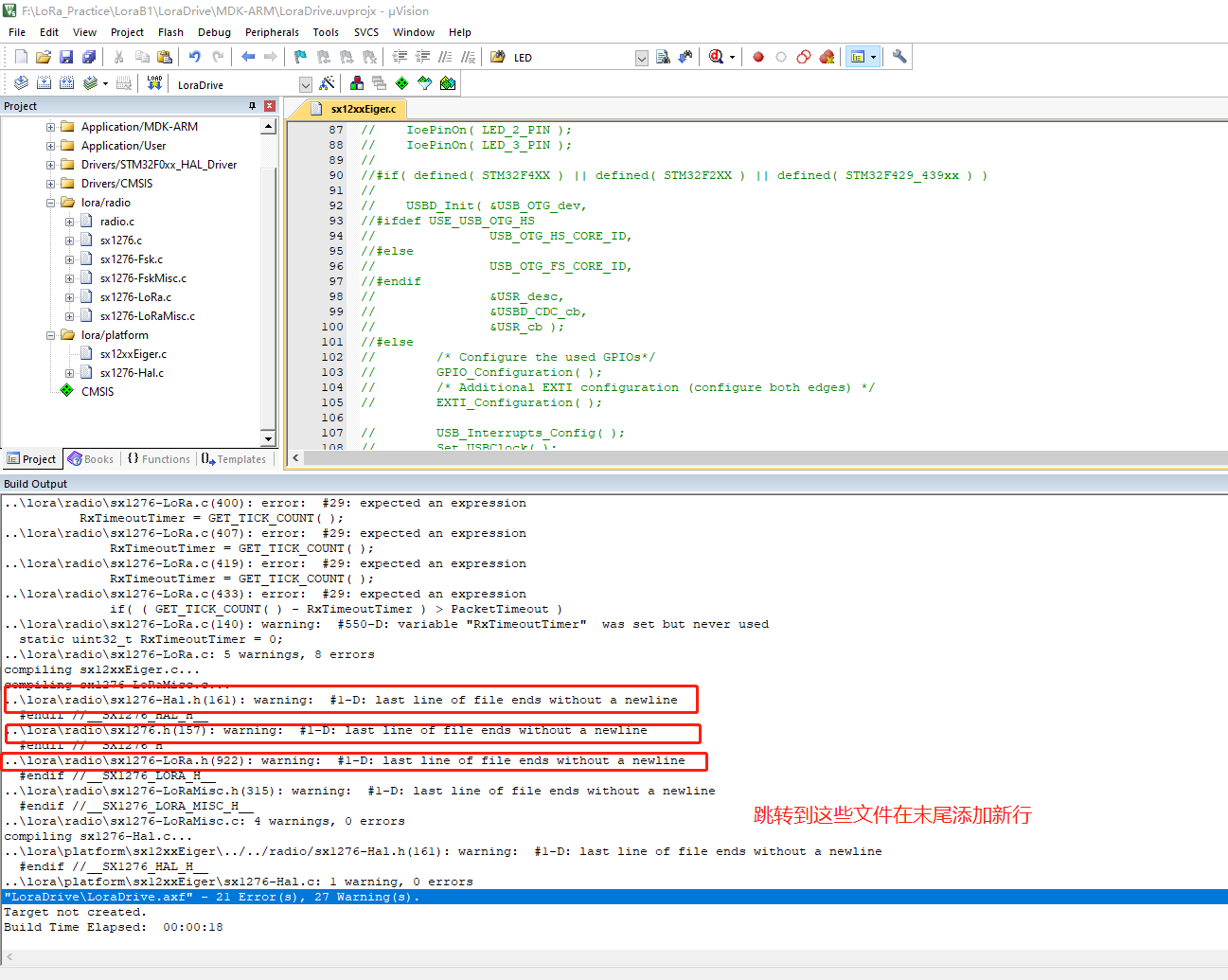Kill all breakpoints using the red X icon
Screen dimensions: 1228x980
coord(827,57)
